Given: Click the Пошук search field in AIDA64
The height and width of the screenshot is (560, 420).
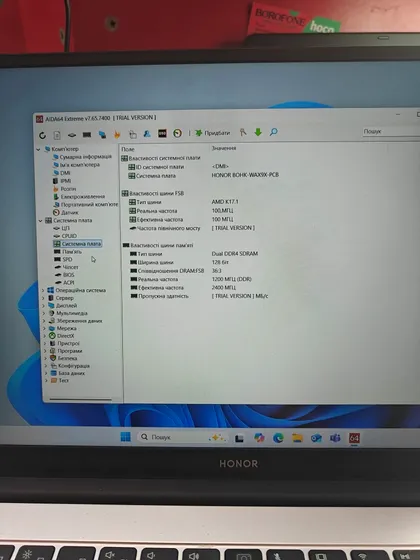Looking at the screenshot, I should click(x=391, y=131).
